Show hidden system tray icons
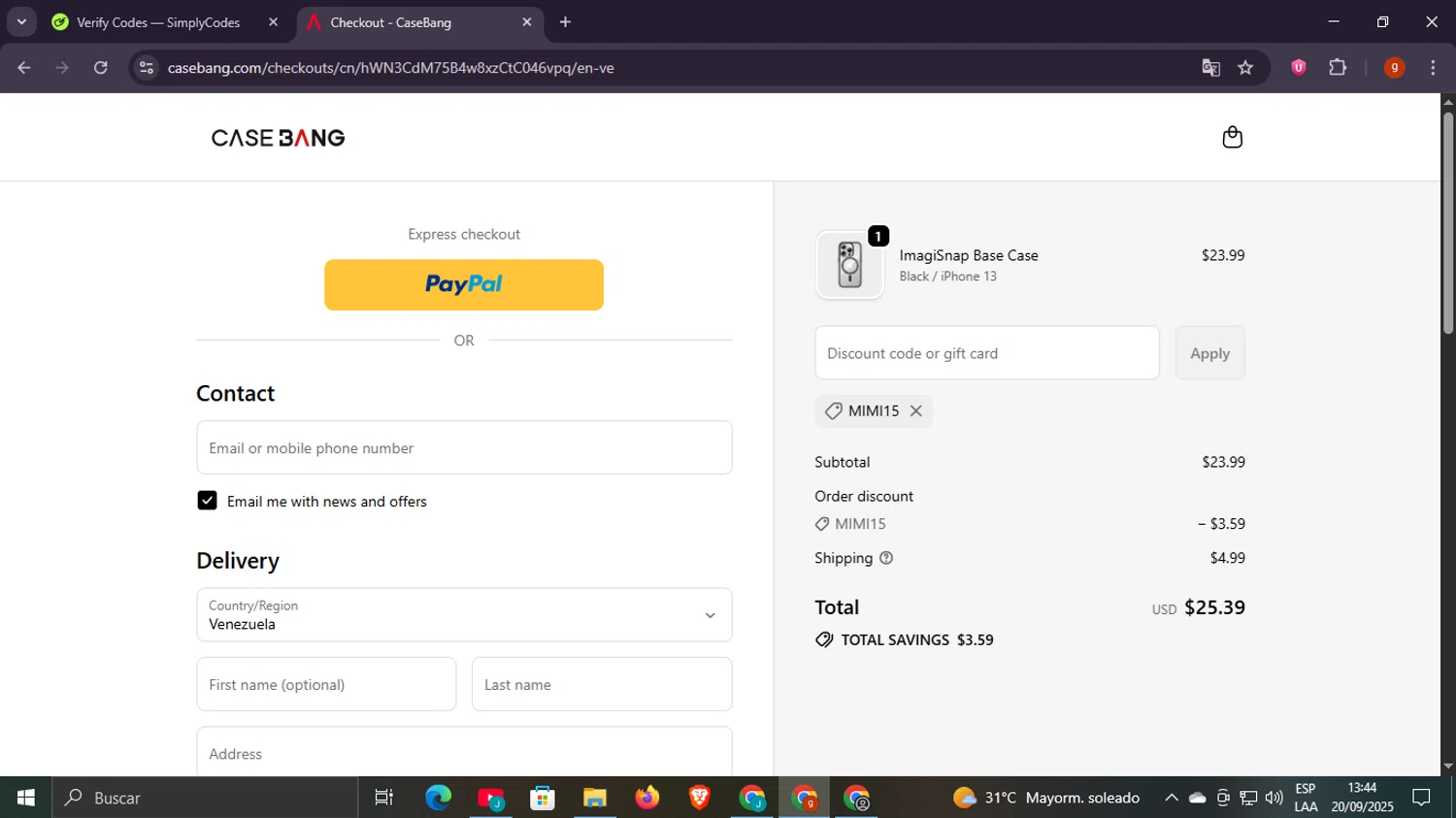Screen dimensions: 1456x818 [1172, 798]
